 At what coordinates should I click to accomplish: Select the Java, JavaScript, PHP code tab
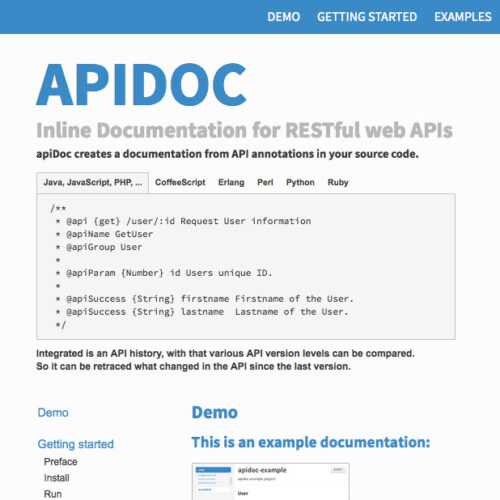tap(93, 183)
